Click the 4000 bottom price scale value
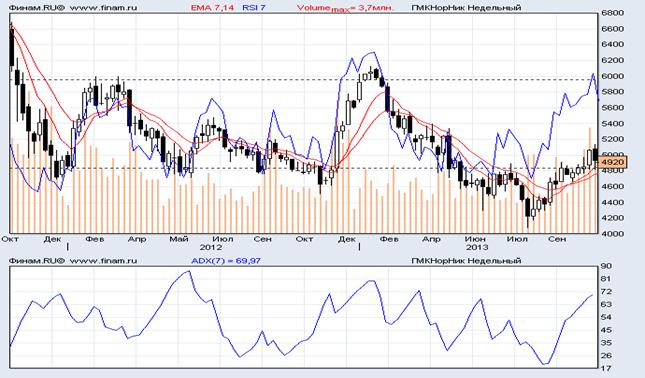 click(x=613, y=234)
